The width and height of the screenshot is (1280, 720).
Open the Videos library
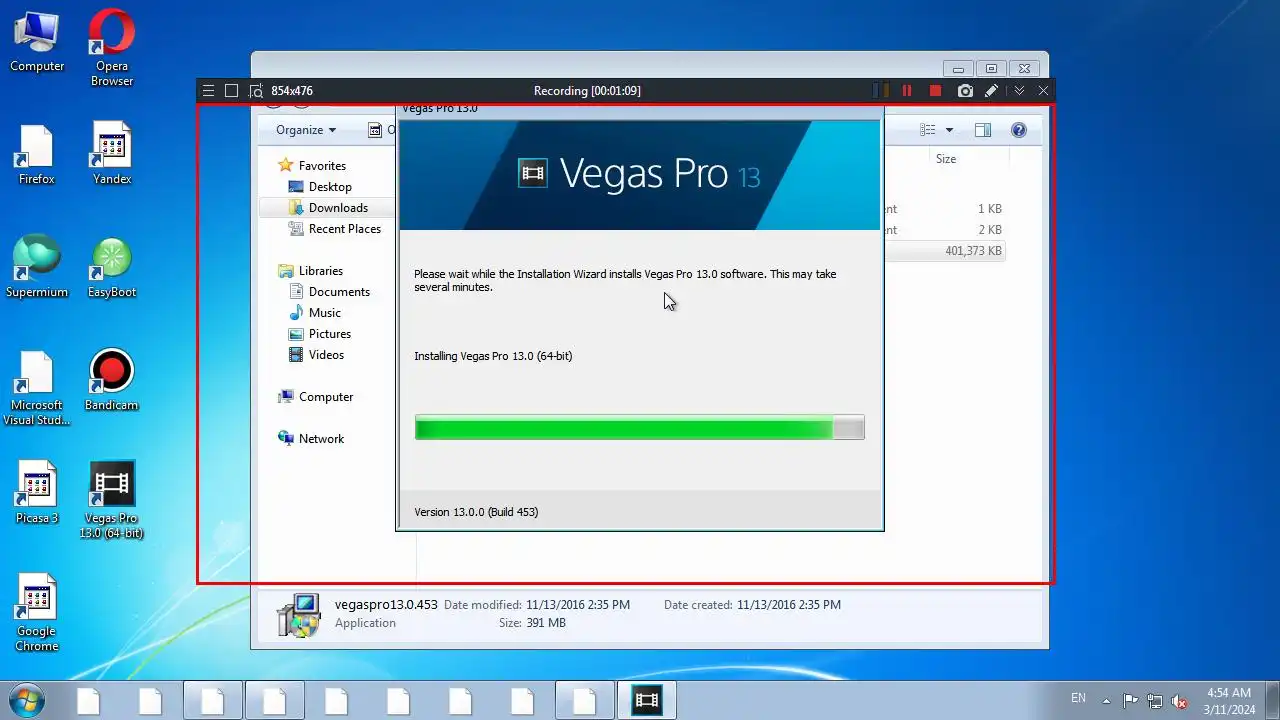[x=326, y=355]
